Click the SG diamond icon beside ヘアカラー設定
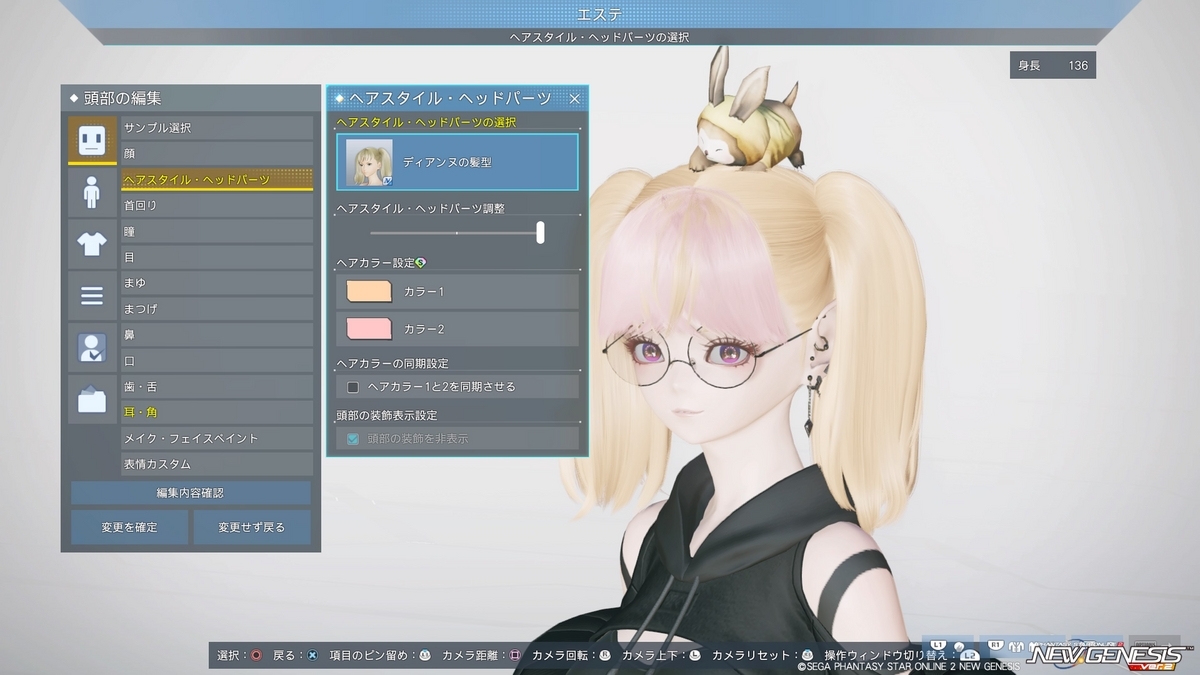Screen dimensions: 1200x675 (421, 263)
